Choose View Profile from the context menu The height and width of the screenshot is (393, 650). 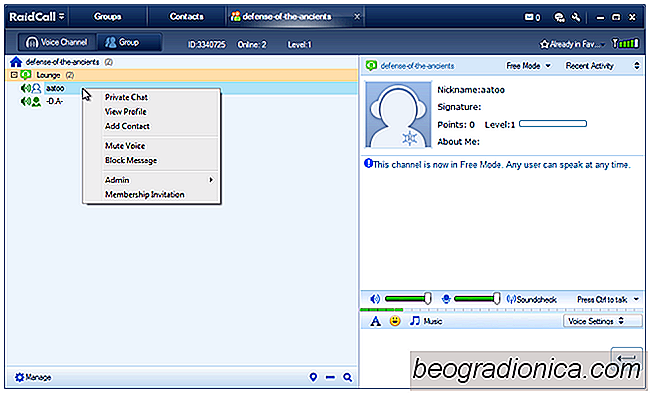[x=126, y=112]
